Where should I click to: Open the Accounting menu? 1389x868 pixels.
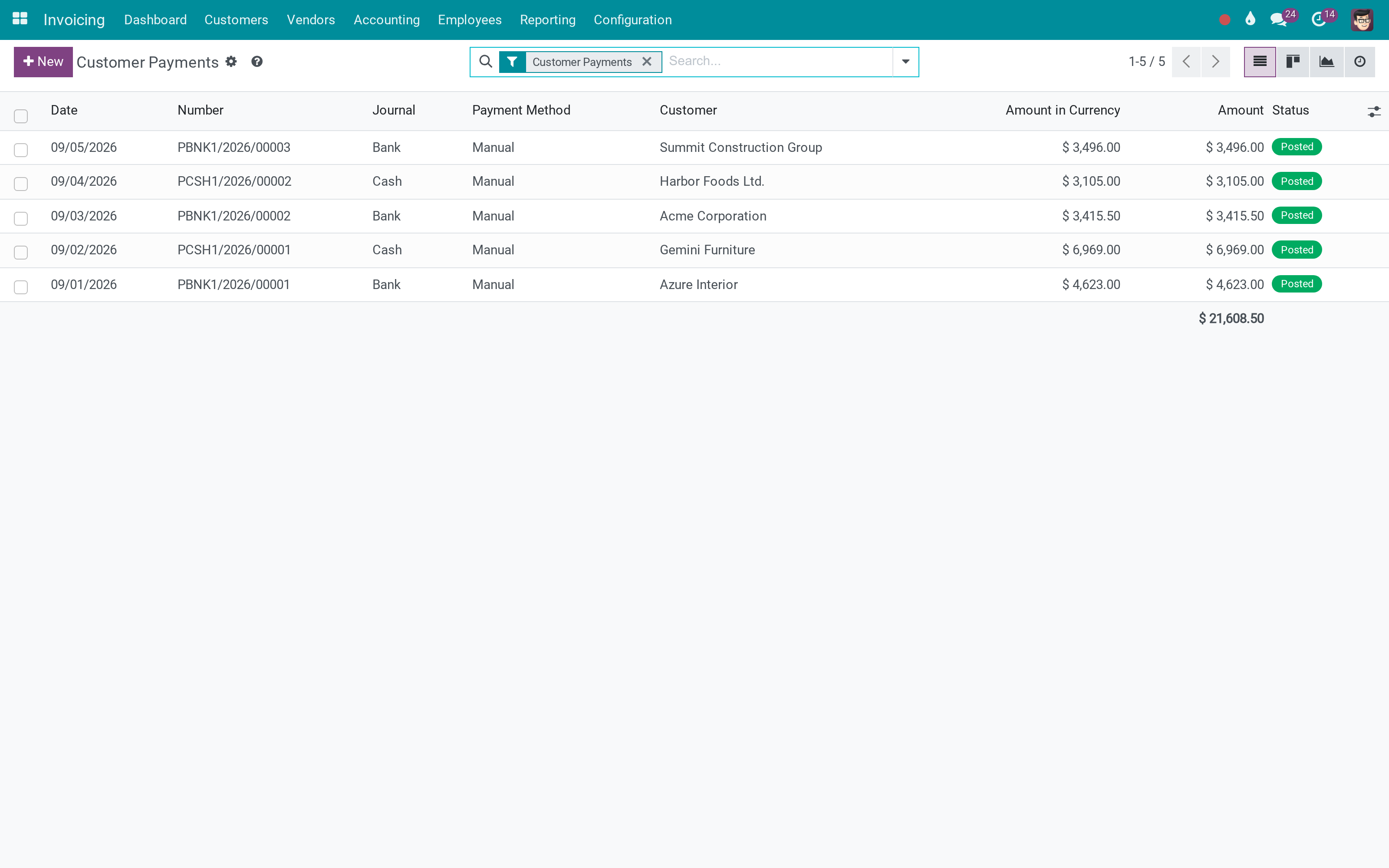point(386,20)
